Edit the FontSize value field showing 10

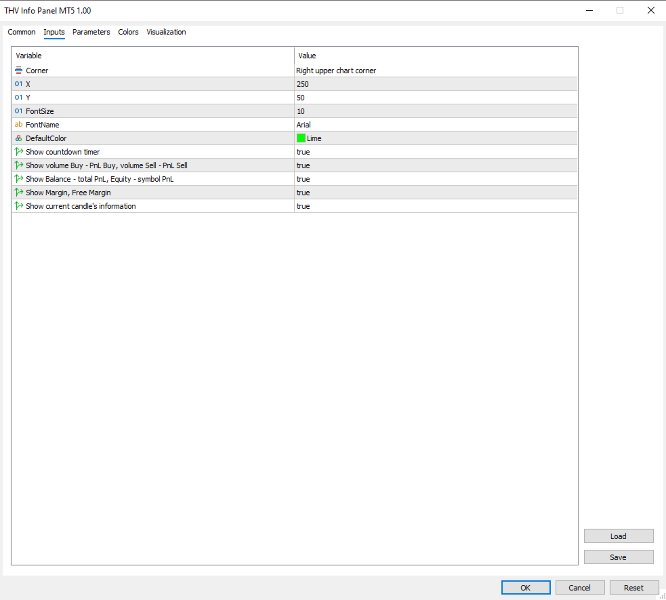[x=436, y=111]
